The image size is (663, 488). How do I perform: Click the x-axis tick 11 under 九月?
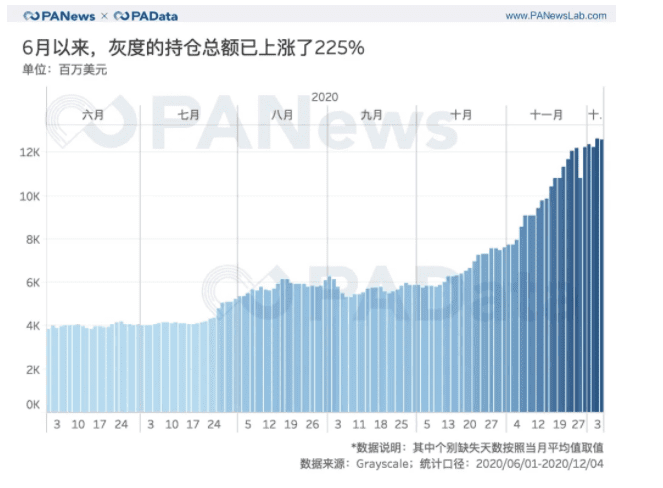pos(359,424)
